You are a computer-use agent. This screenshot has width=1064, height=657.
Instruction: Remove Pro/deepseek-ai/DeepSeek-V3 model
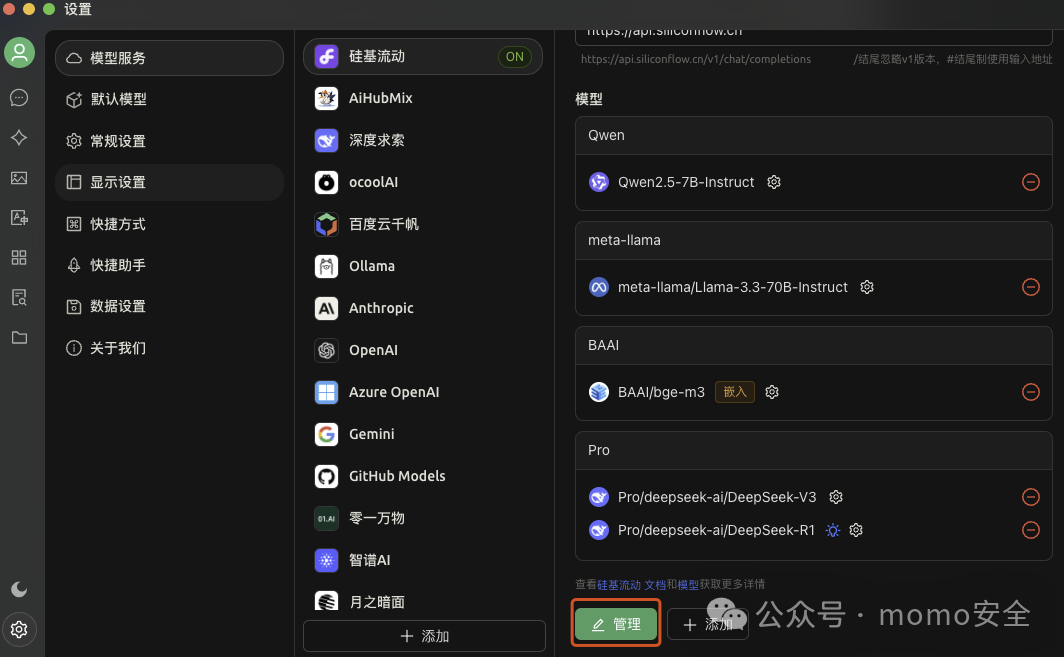click(x=1031, y=497)
